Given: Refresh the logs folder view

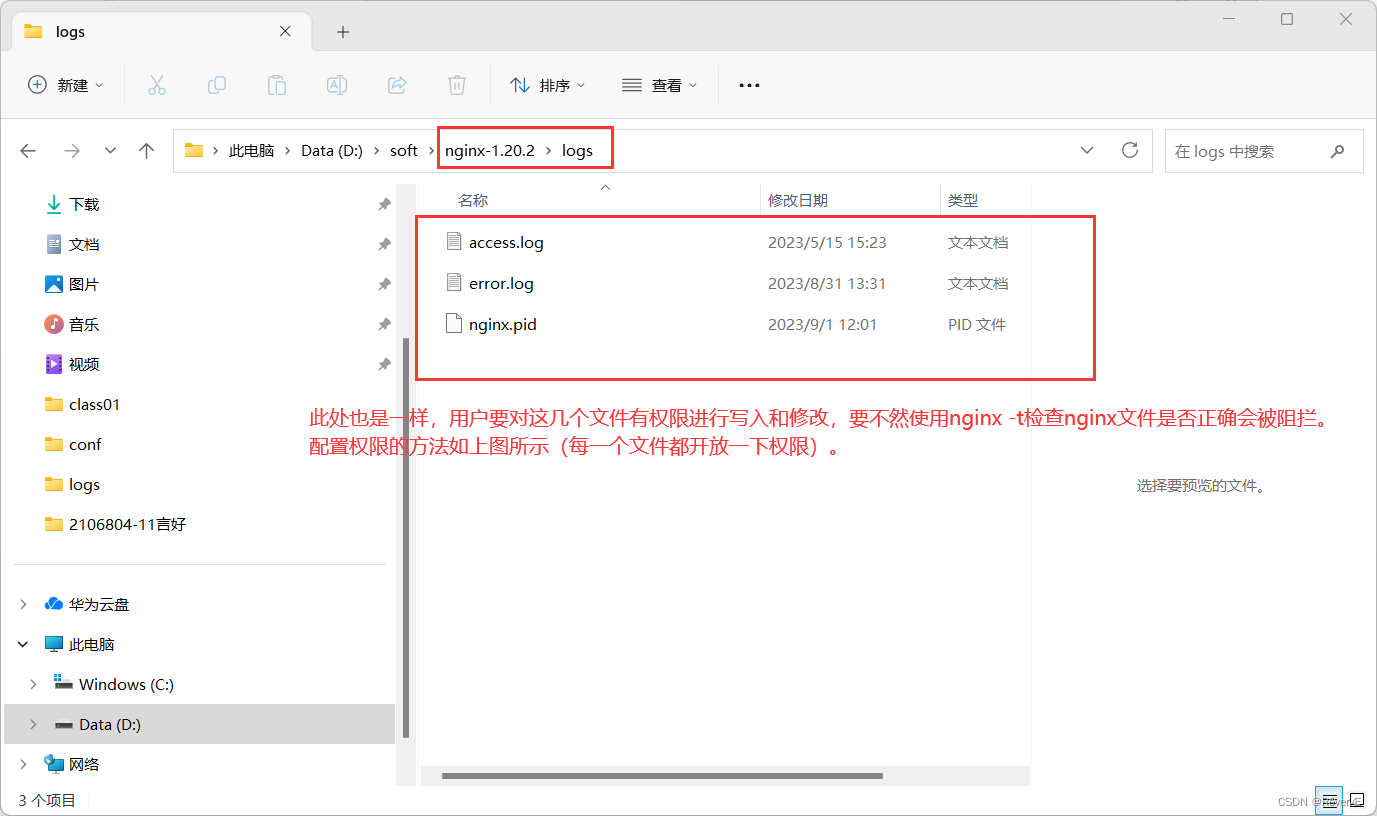Looking at the screenshot, I should click(1130, 150).
